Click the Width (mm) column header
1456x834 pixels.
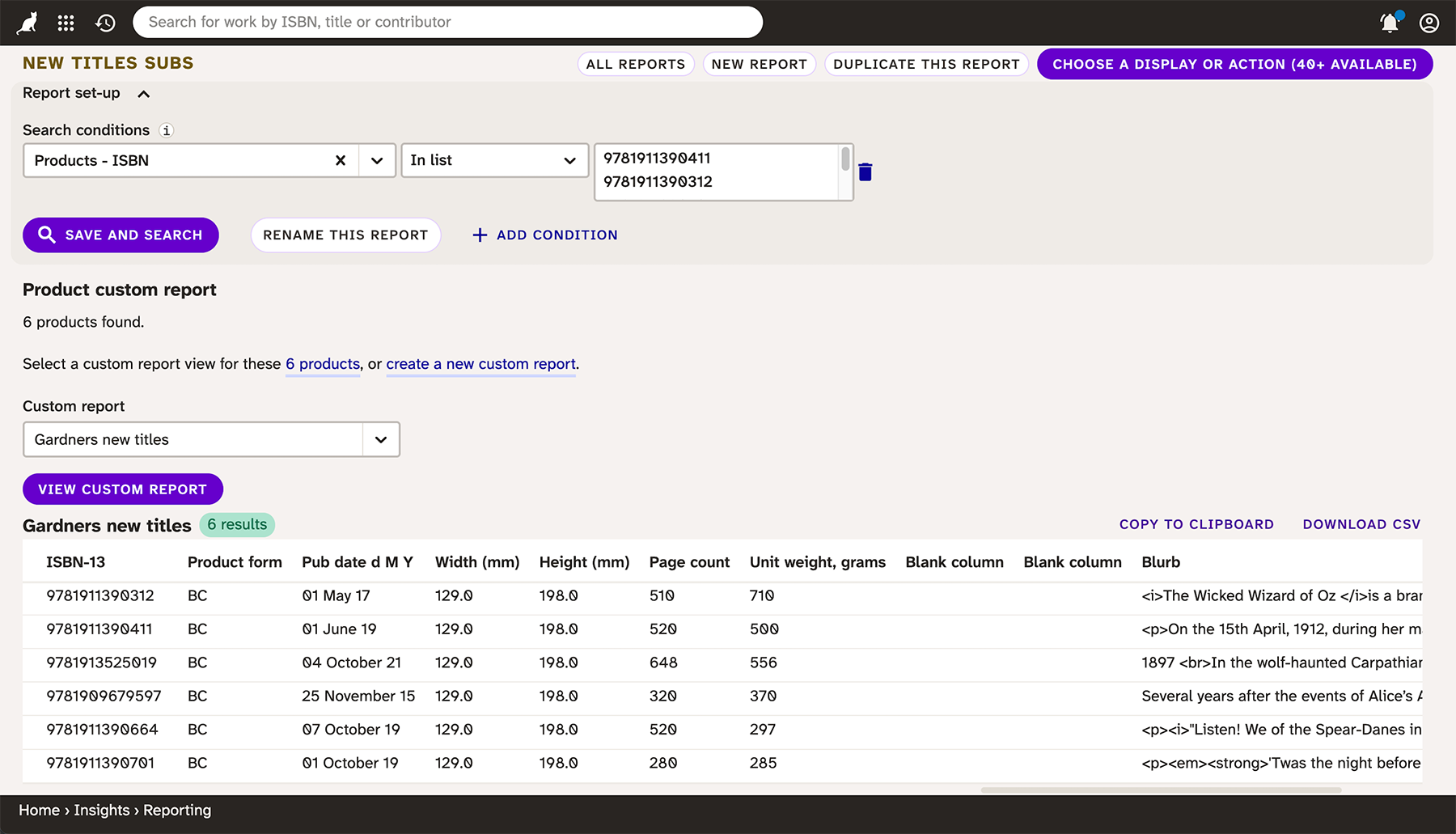(x=477, y=562)
